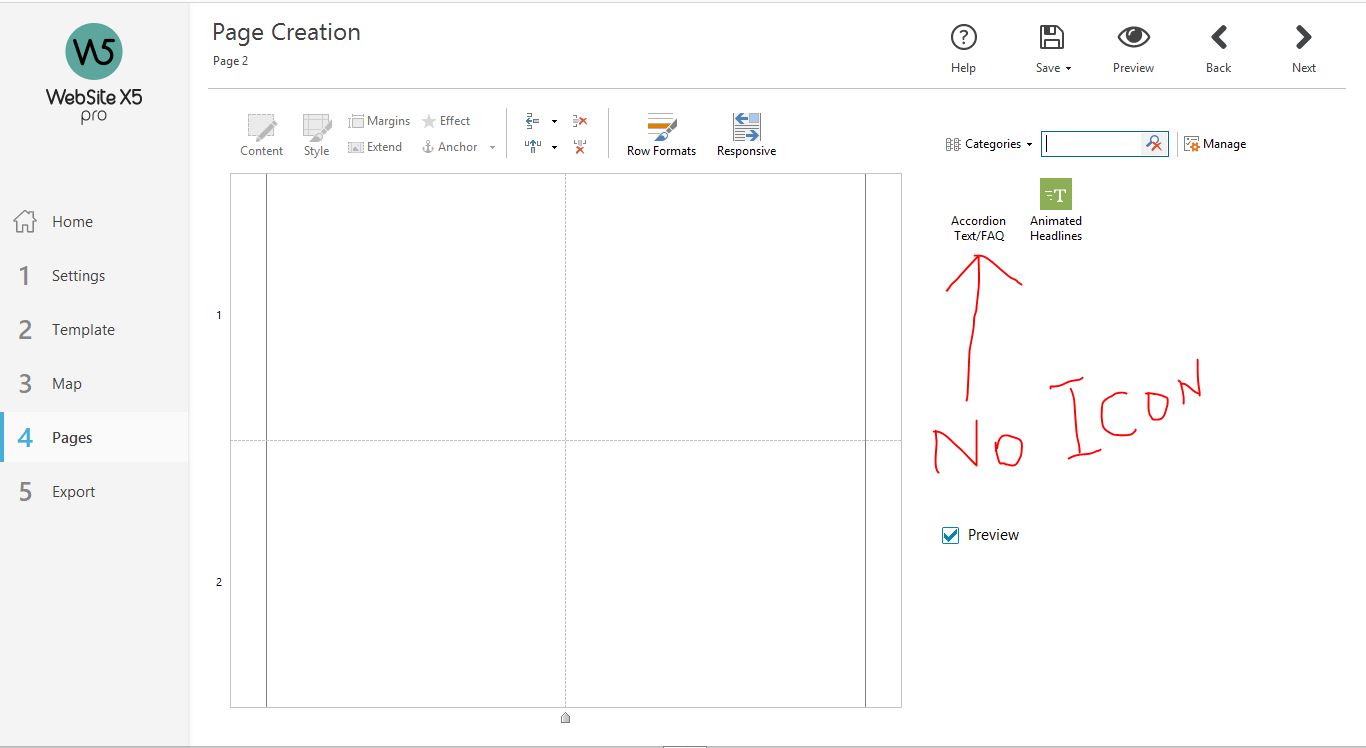Screen dimensions: 1366x748
Task: Open the Effect star tool
Action: coord(446,121)
